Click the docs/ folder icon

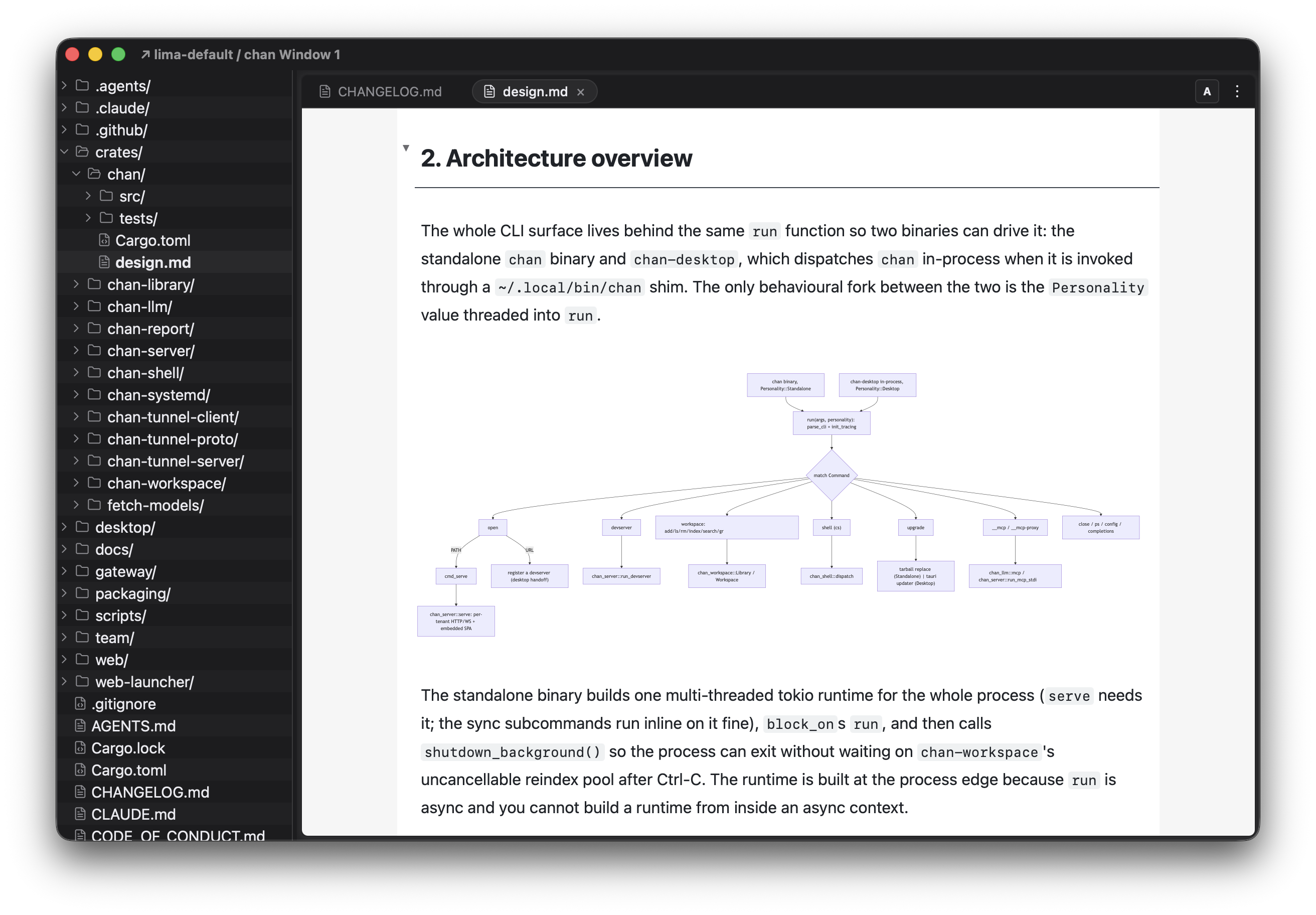pyautogui.click(x=83, y=549)
